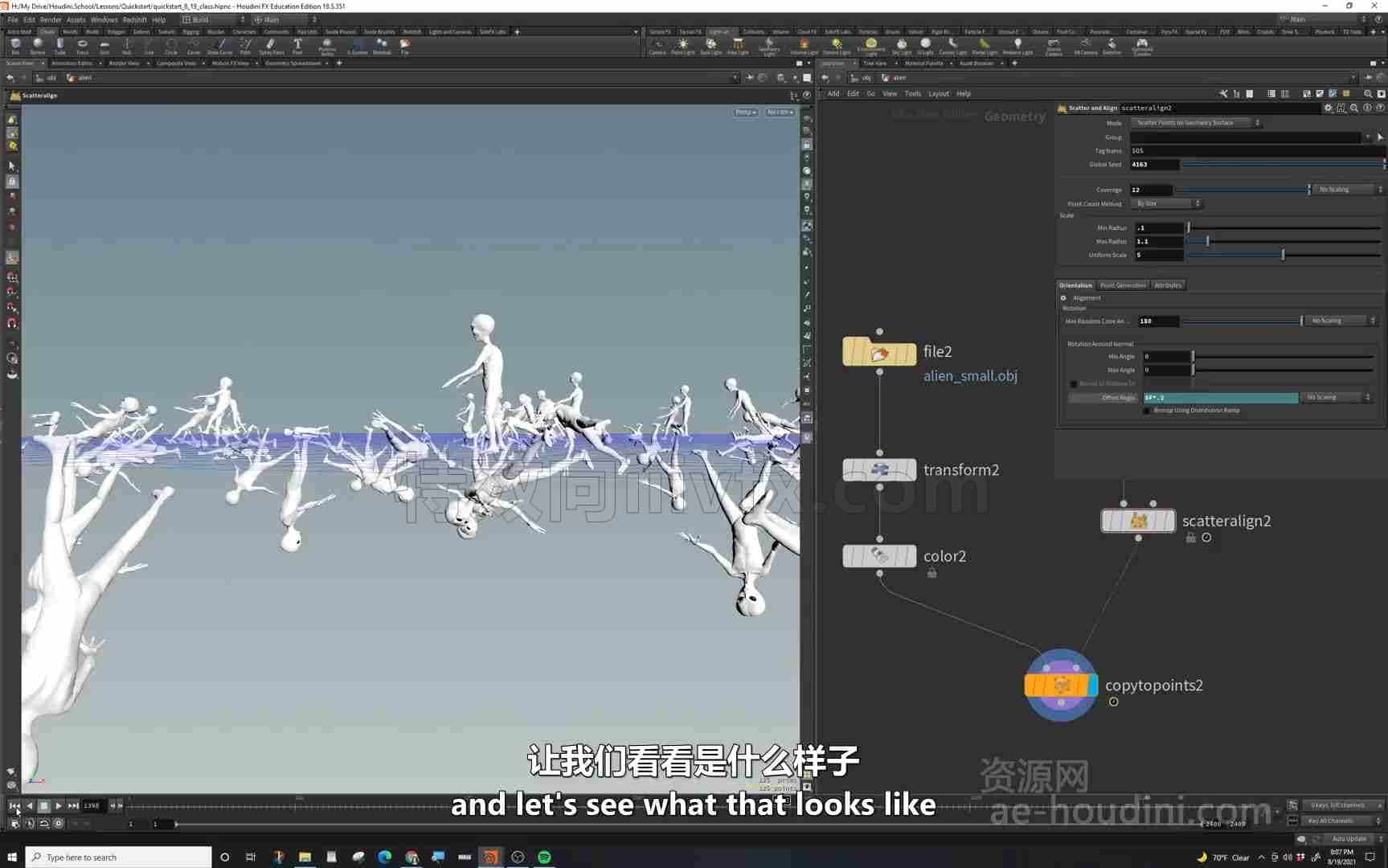Screen dimensions: 1388x868
Task: Select the Point Light shelf tool
Action: [682, 46]
